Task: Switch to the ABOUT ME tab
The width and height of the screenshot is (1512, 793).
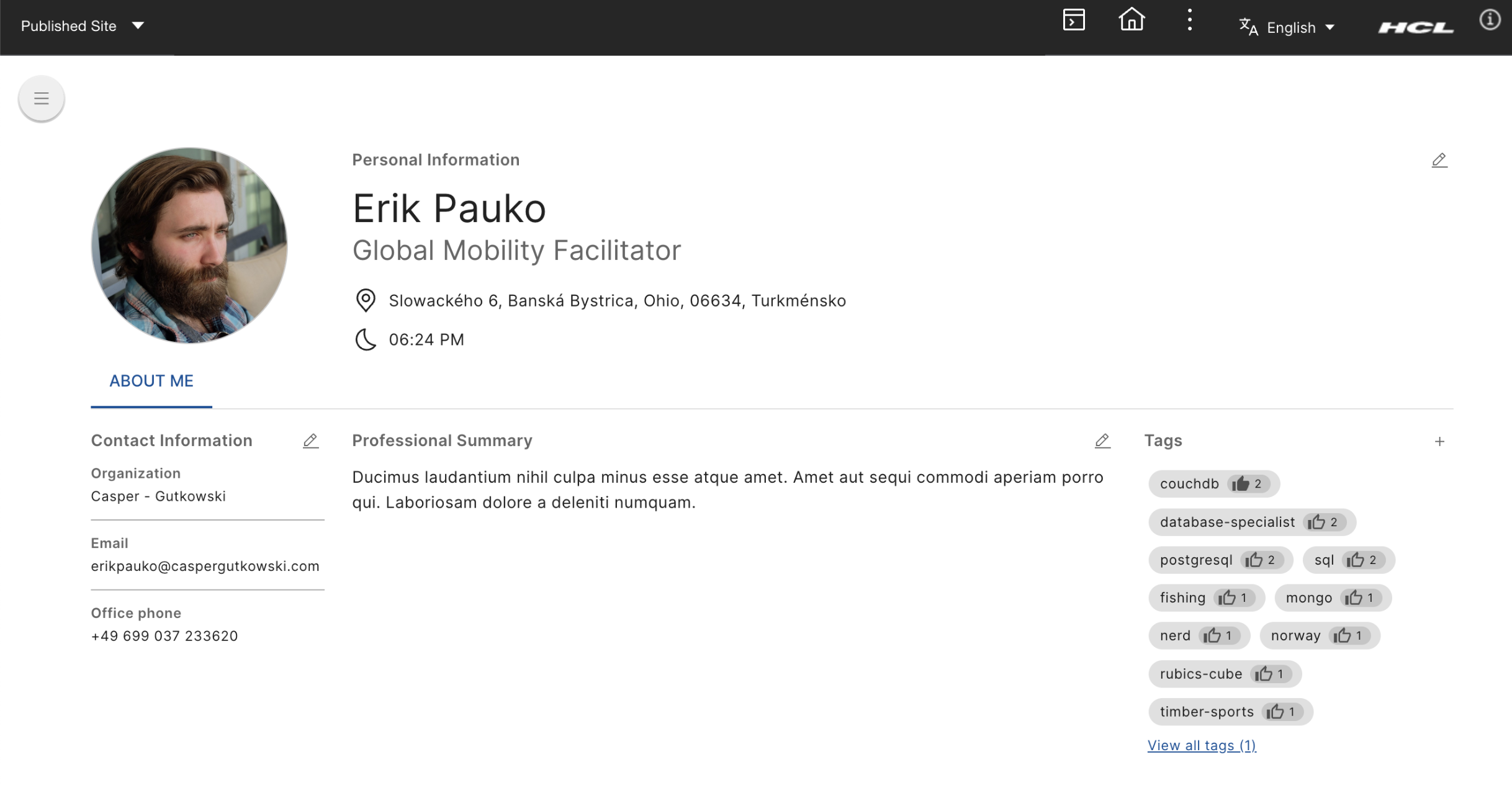Action: tap(151, 381)
